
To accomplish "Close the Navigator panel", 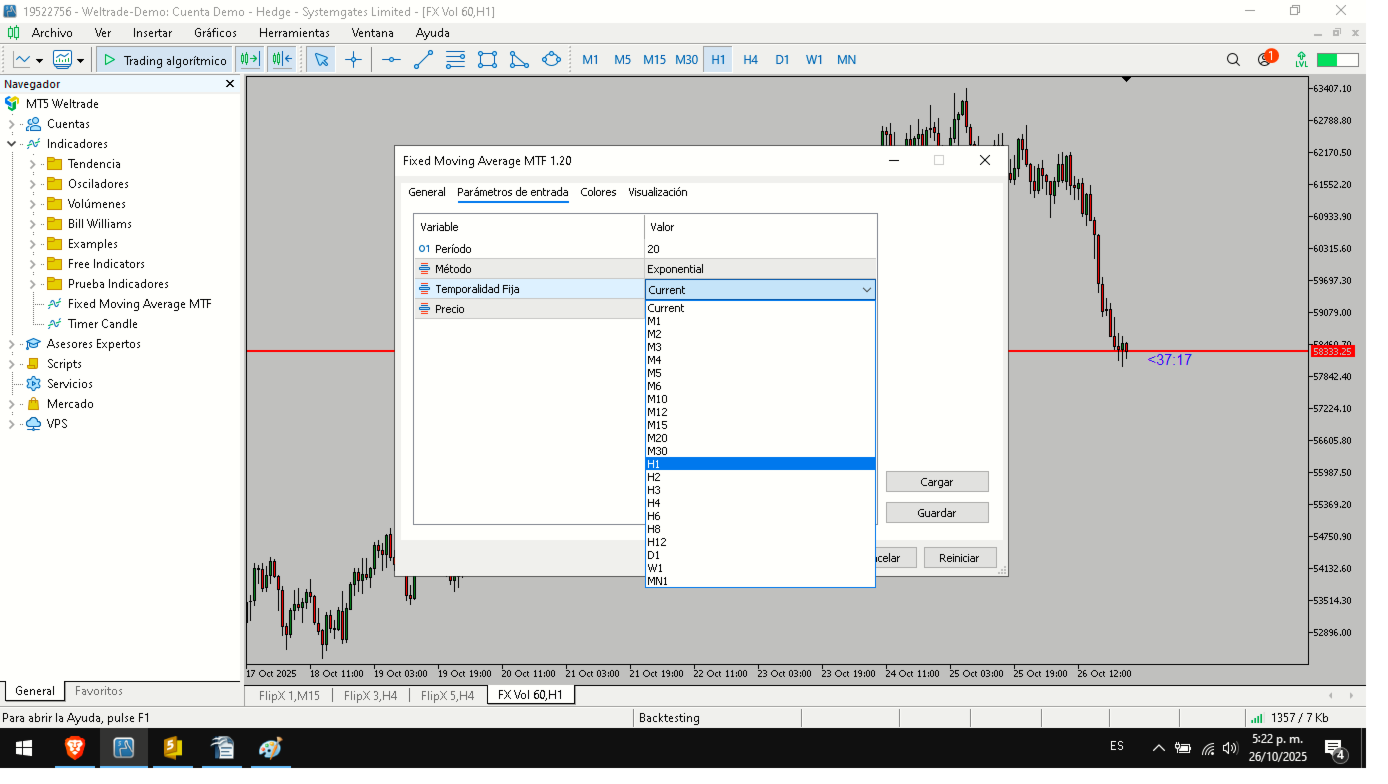I will point(230,84).
